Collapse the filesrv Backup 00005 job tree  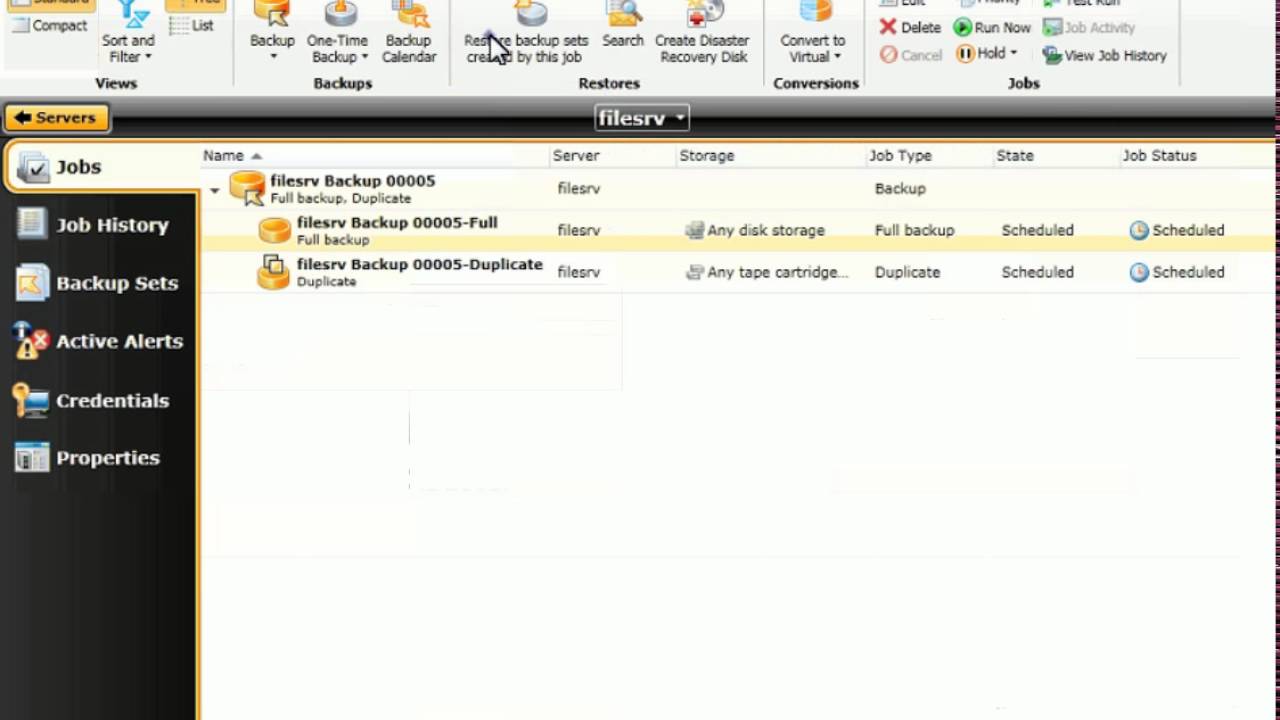coord(214,189)
